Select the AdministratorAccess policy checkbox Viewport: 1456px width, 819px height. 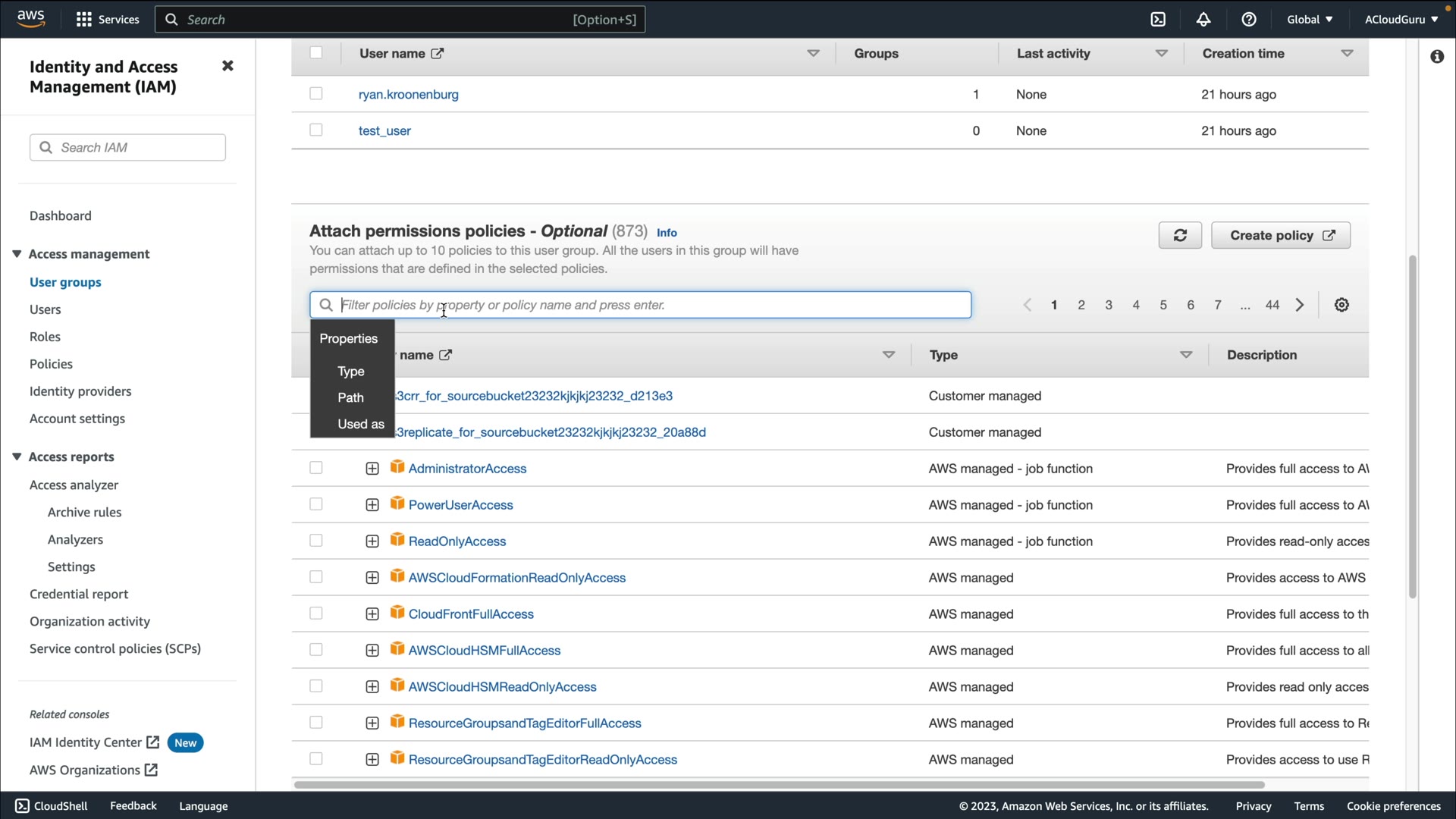click(316, 468)
